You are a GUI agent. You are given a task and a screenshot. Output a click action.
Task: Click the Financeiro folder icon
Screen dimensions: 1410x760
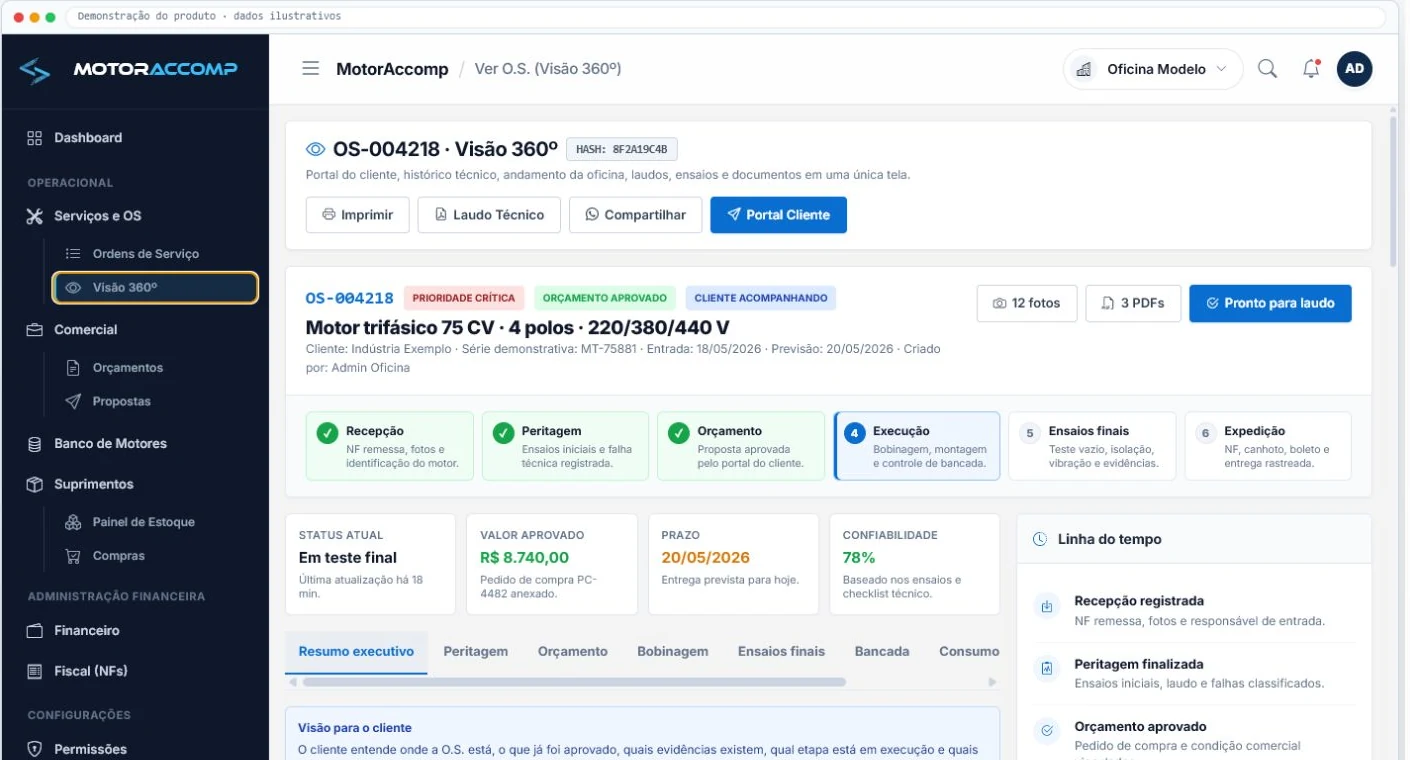[35, 631]
